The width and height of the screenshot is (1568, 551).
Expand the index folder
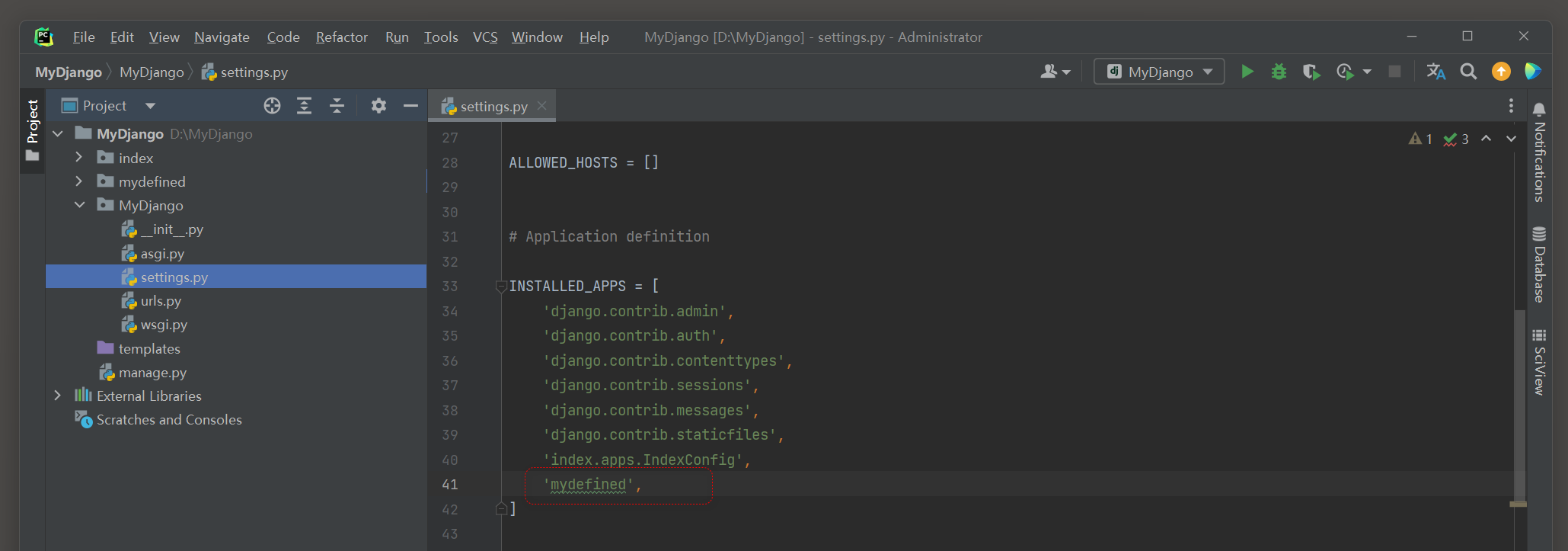(79, 158)
